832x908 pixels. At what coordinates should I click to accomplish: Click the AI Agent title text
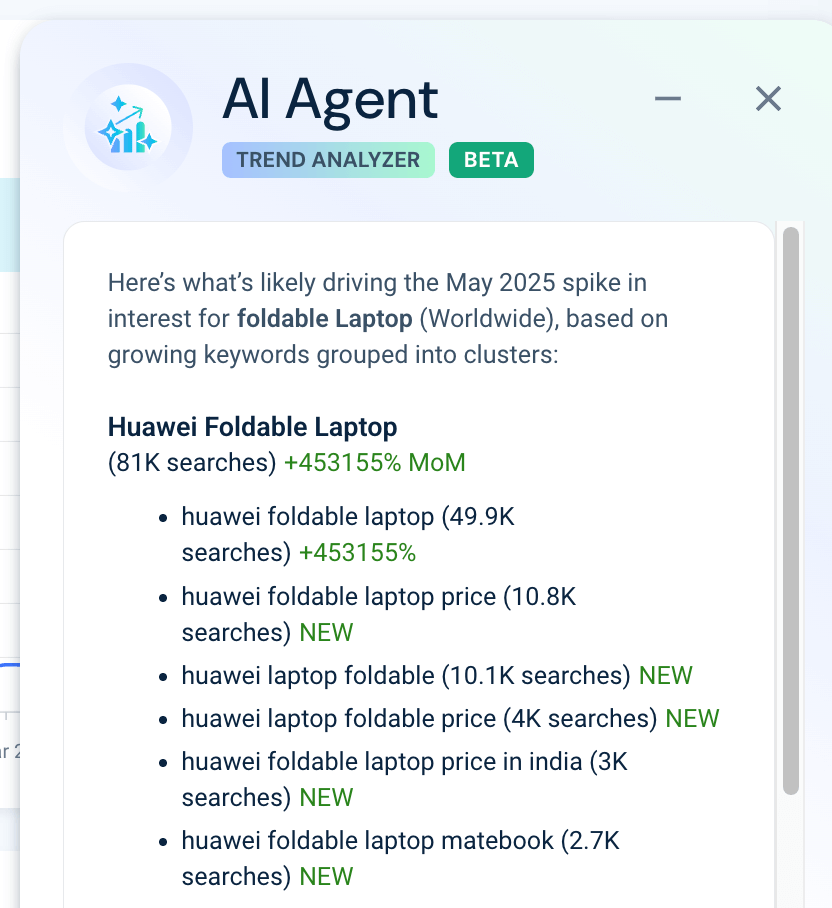[330, 99]
